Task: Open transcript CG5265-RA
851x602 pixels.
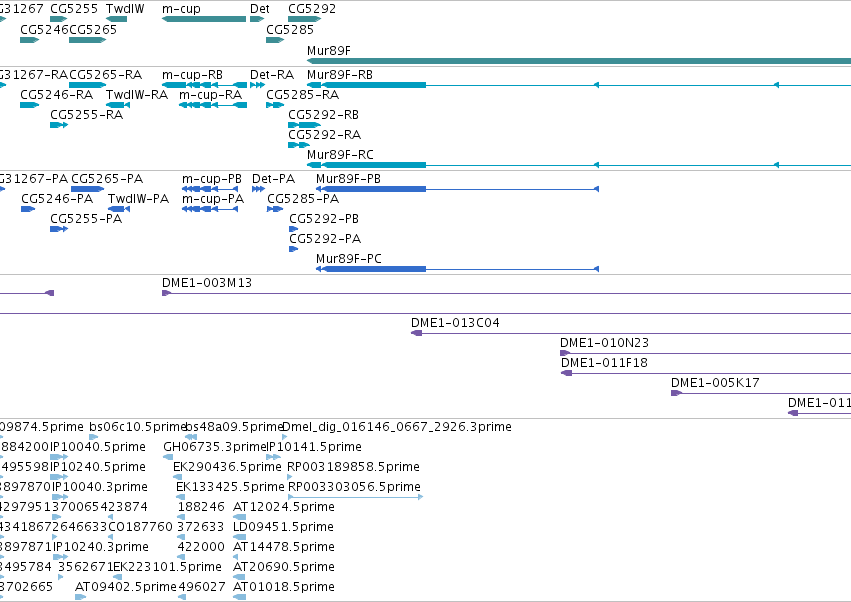Action: click(x=87, y=85)
